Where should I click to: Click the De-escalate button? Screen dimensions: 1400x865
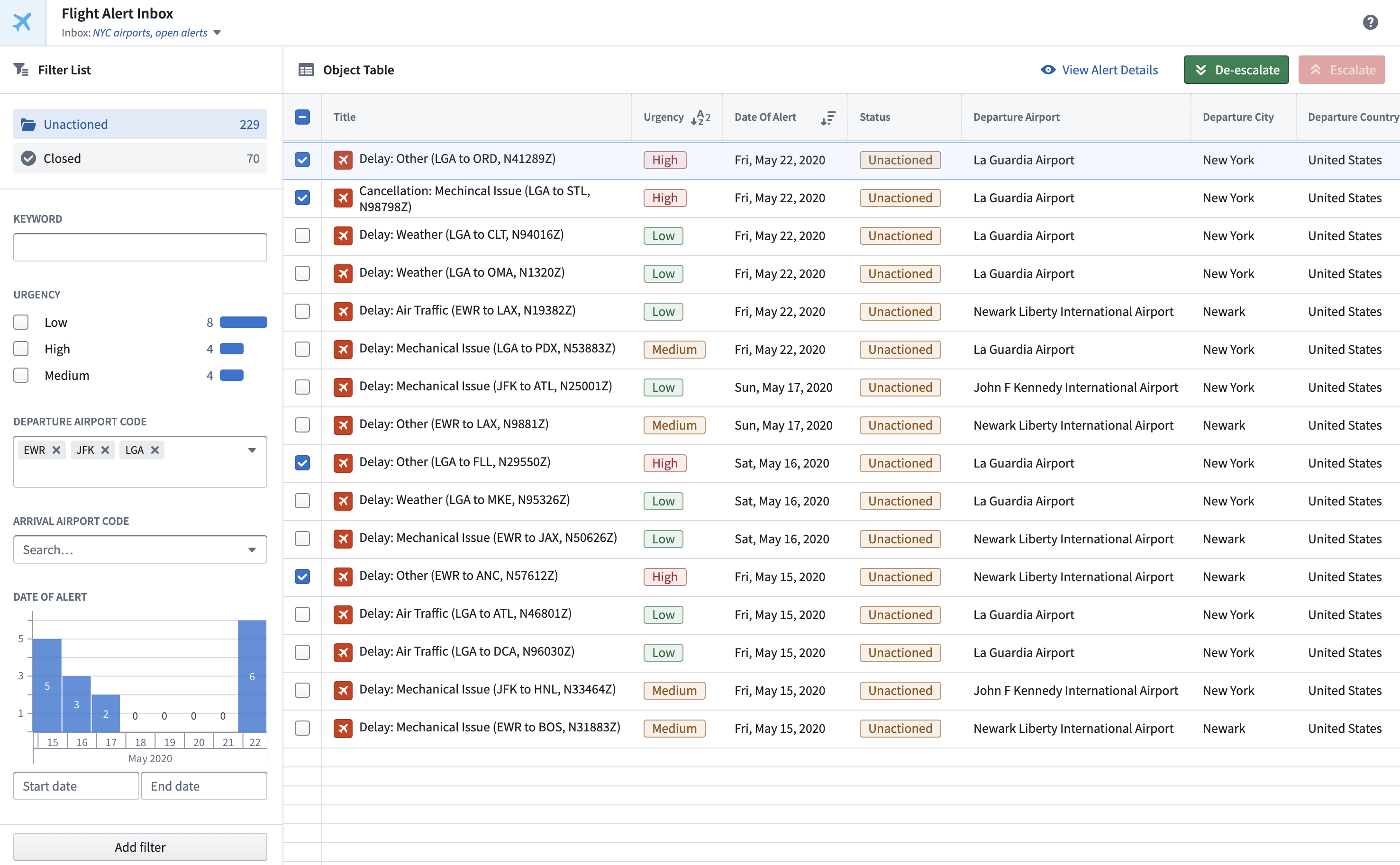point(1236,70)
